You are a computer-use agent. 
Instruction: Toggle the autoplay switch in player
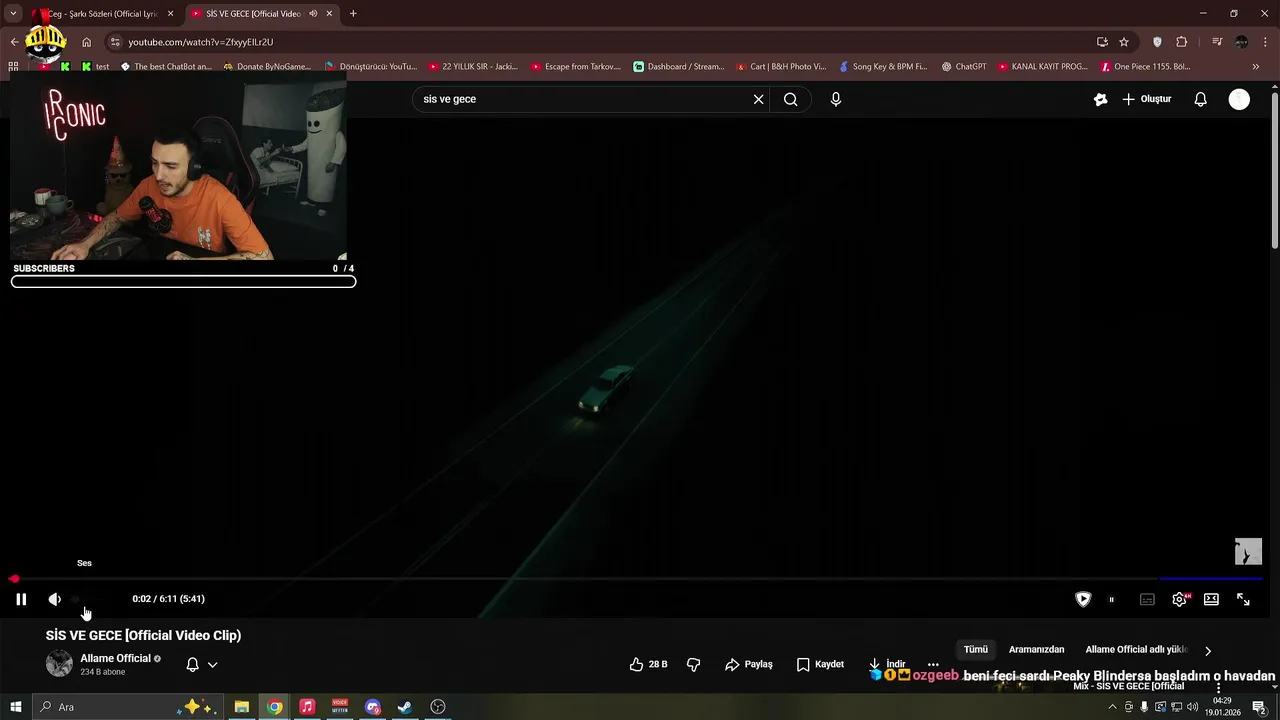pyautogui.click(x=1111, y=599)
